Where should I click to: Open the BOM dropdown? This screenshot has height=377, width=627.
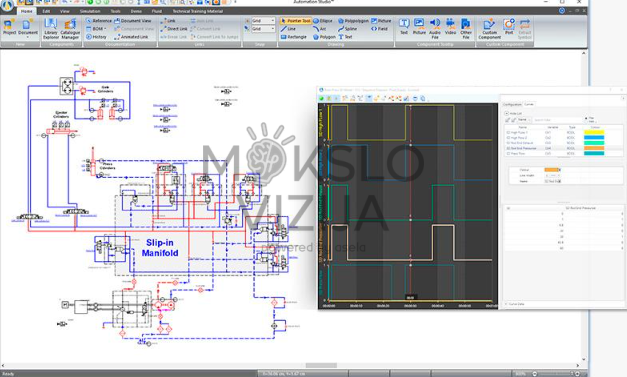pos(96,29)
